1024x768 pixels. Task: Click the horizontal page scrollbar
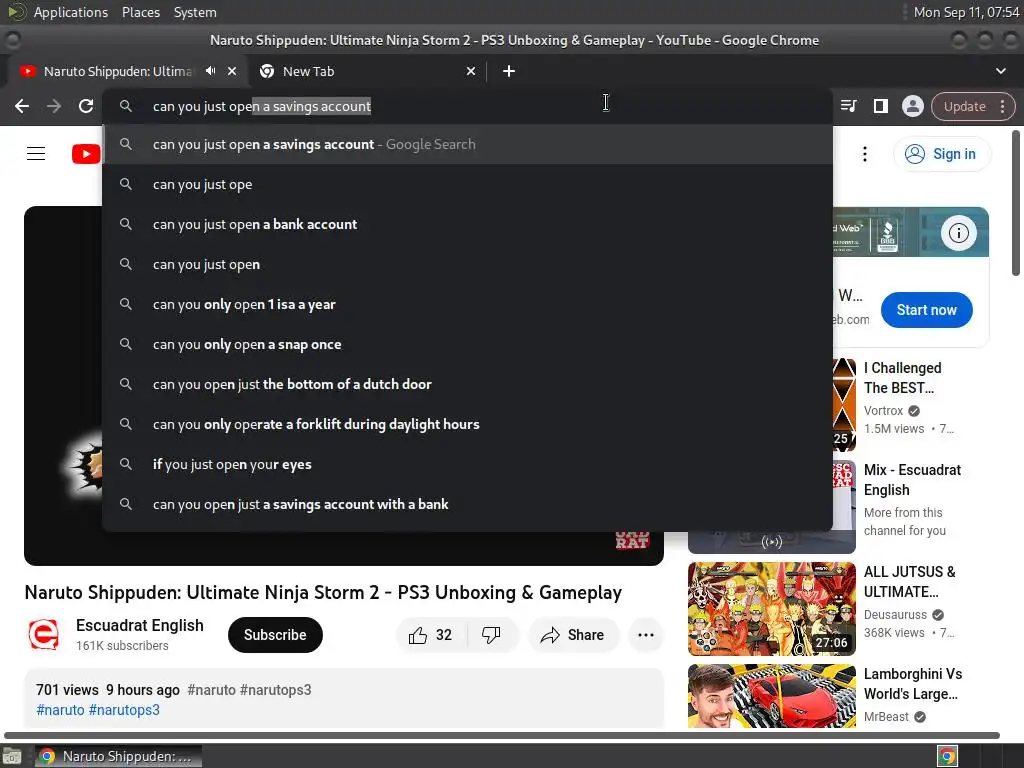(502, 735)
